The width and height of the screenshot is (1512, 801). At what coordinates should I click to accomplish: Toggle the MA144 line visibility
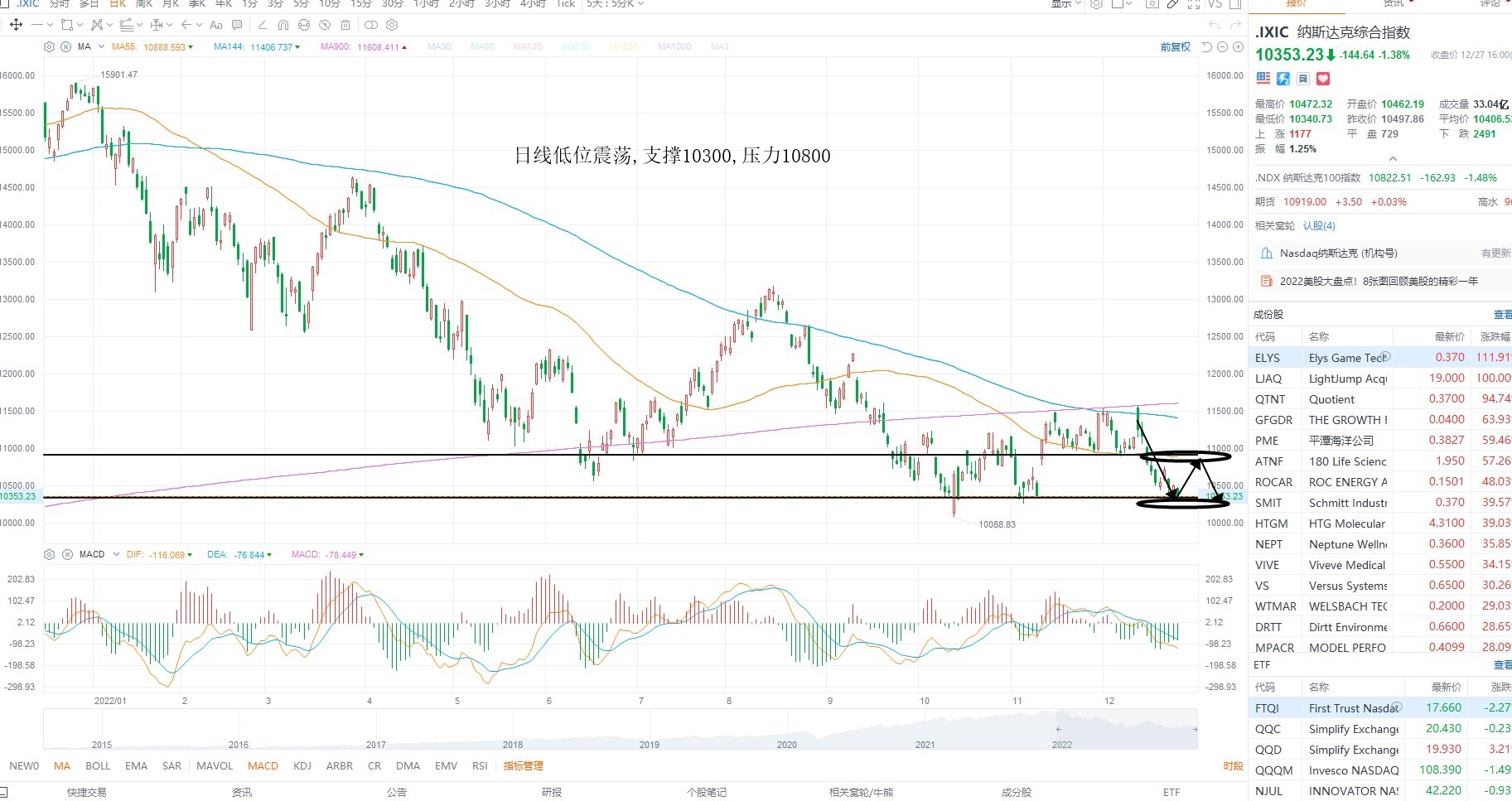257,47
